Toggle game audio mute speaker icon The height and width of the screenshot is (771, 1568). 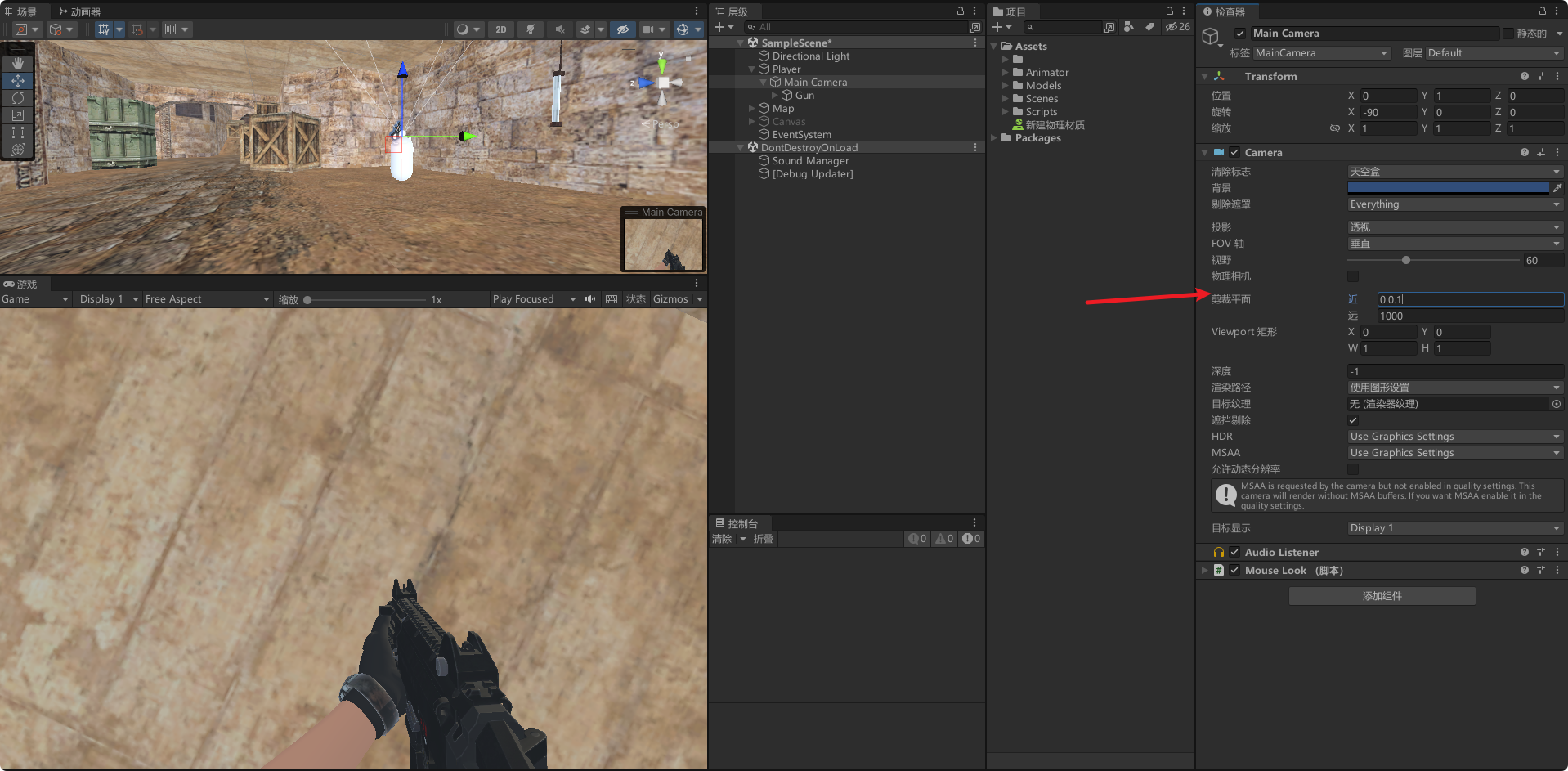(x=589, y=299)
